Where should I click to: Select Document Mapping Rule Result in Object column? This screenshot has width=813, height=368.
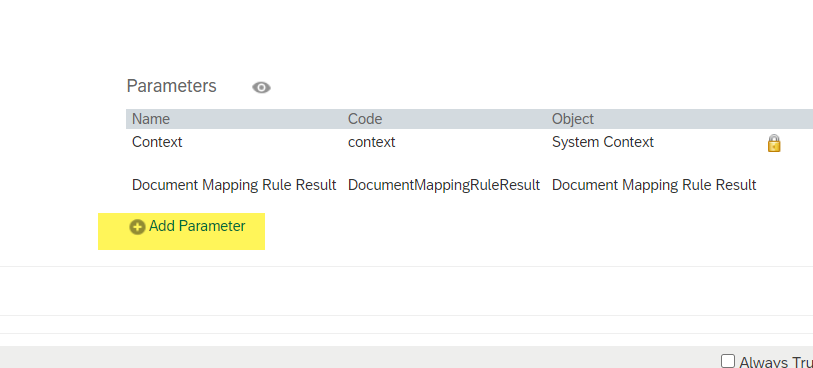pyautogui.click(x=654, y=185)
